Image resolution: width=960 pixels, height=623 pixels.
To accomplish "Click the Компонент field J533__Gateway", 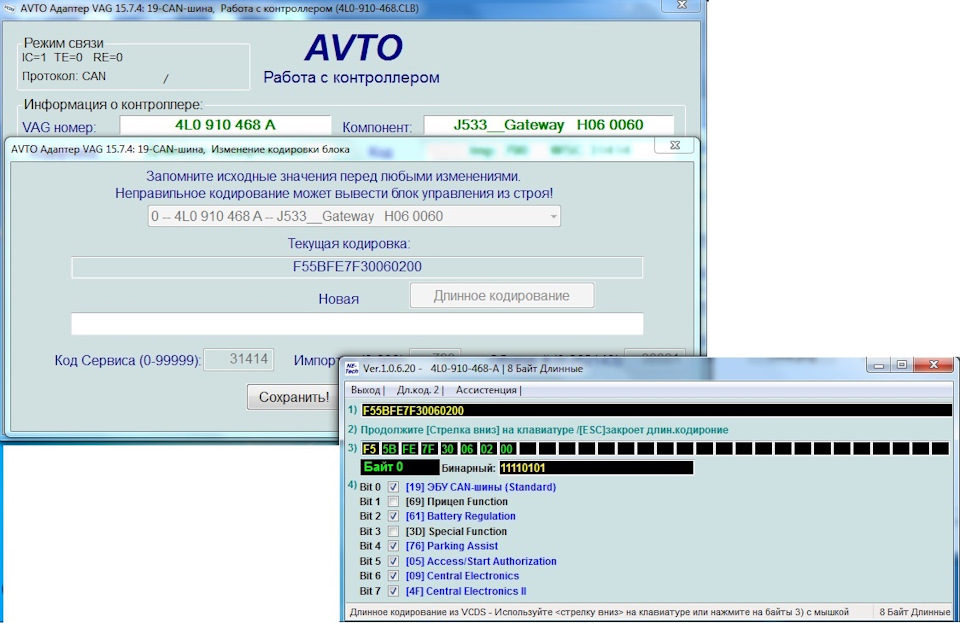I will (549, 125).
